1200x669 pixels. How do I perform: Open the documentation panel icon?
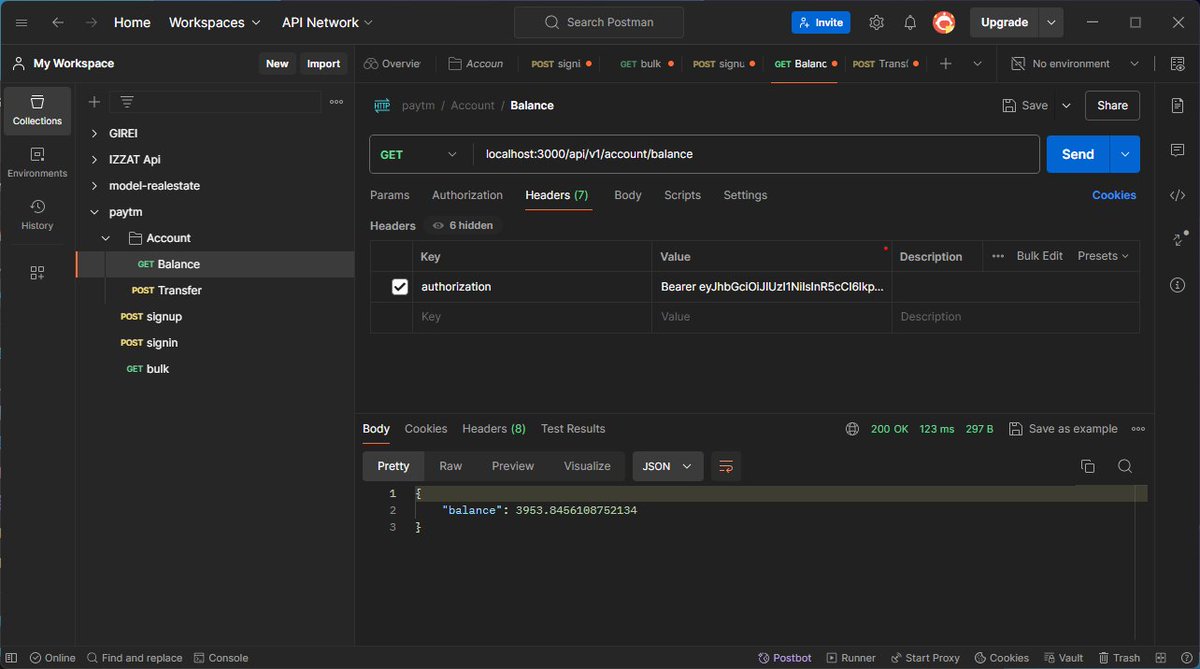pyautogui.click(x=1177, y=106)
